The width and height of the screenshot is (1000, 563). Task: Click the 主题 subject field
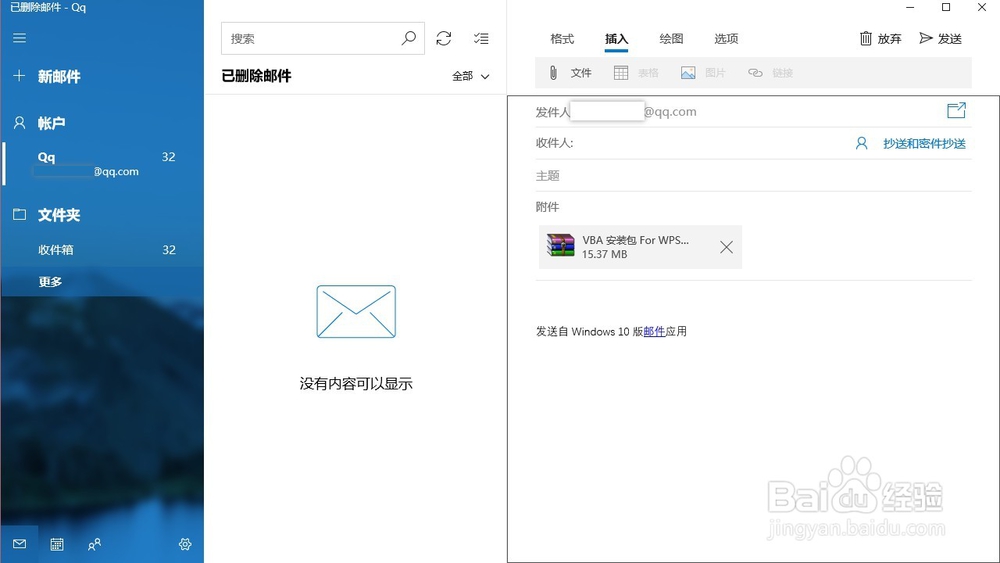(753, 175)
